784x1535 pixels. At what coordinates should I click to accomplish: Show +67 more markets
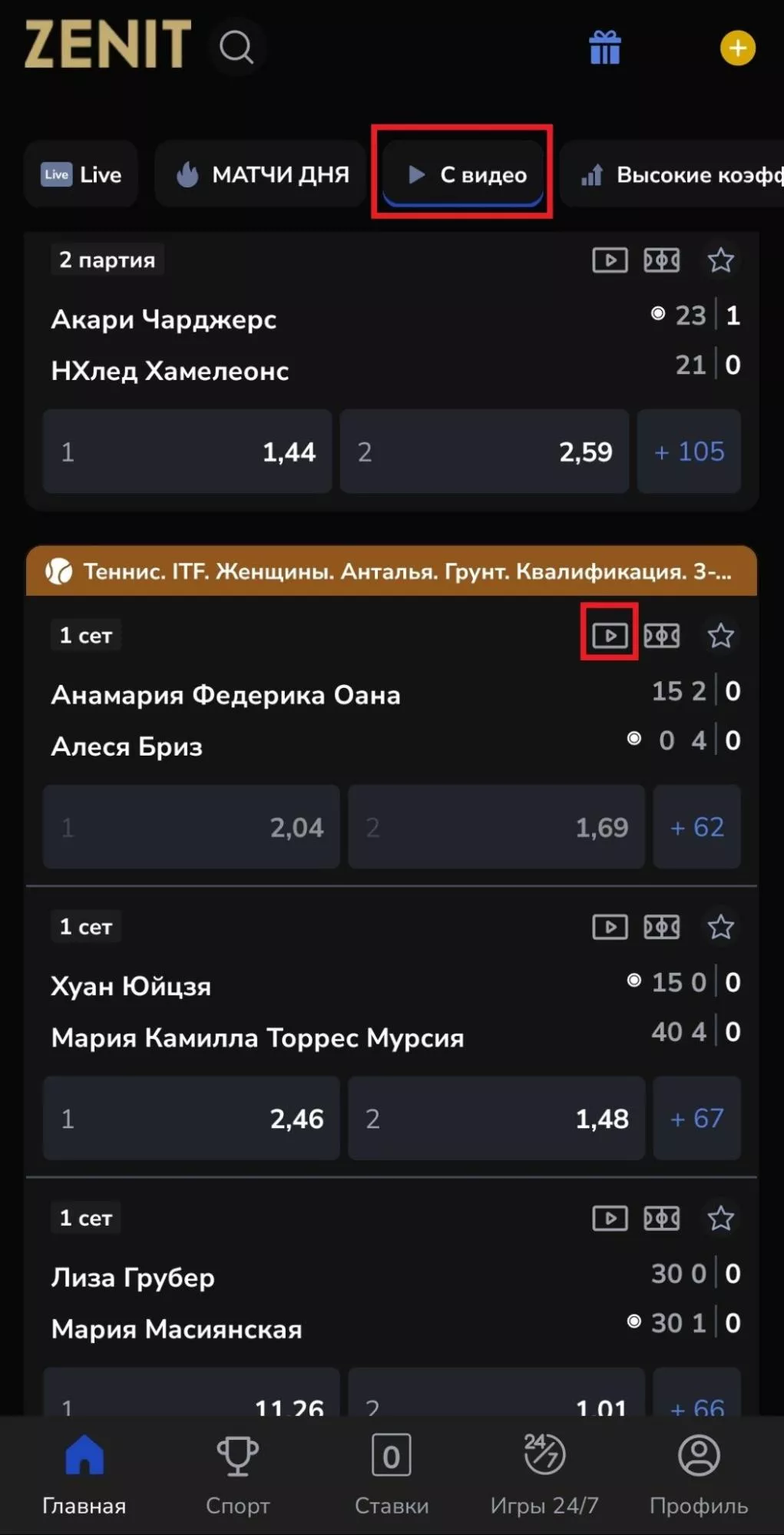point(696,1119)
